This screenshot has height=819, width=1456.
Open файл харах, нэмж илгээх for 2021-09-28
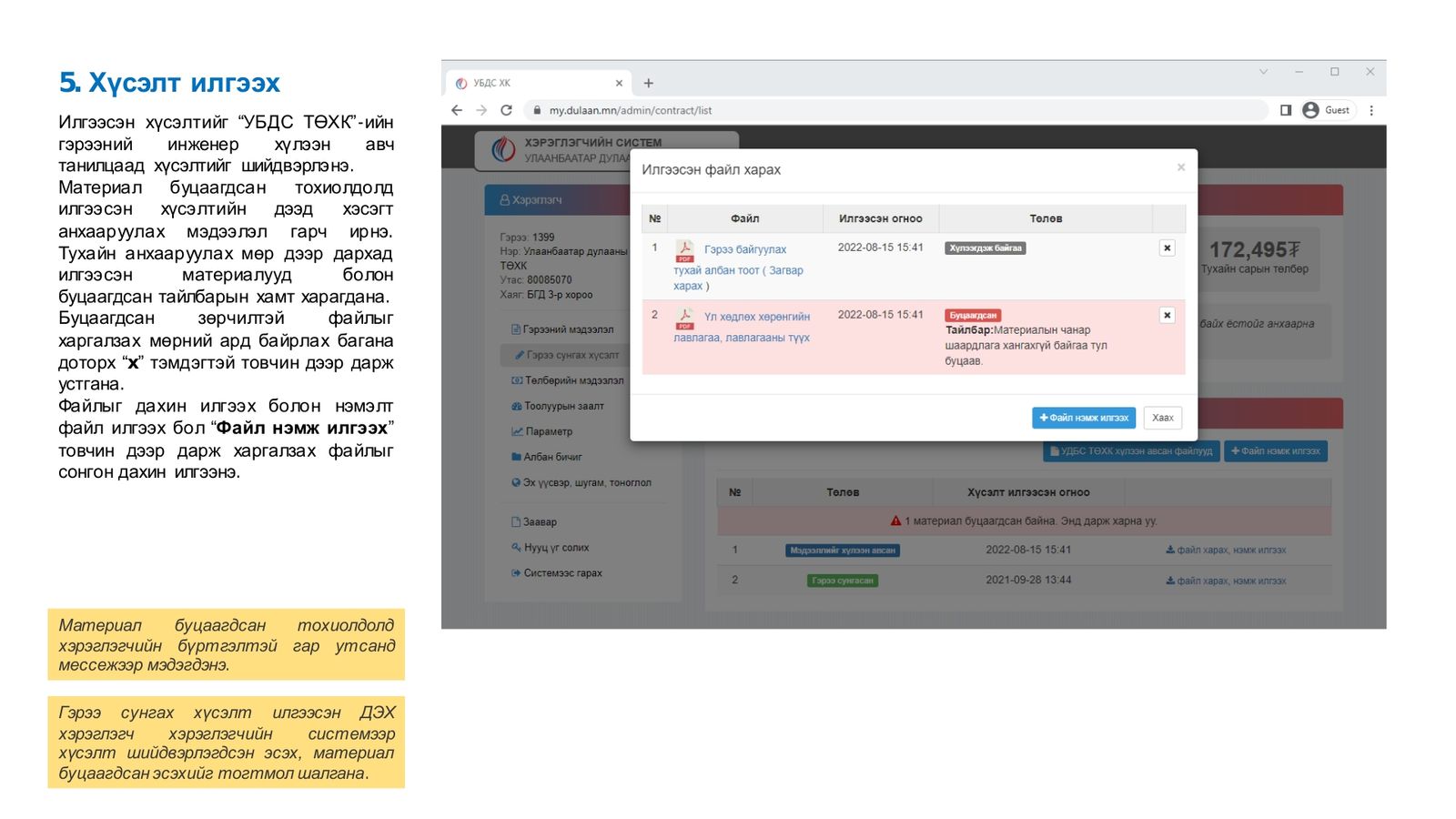pyautogui.click(x=1226, y=581)
